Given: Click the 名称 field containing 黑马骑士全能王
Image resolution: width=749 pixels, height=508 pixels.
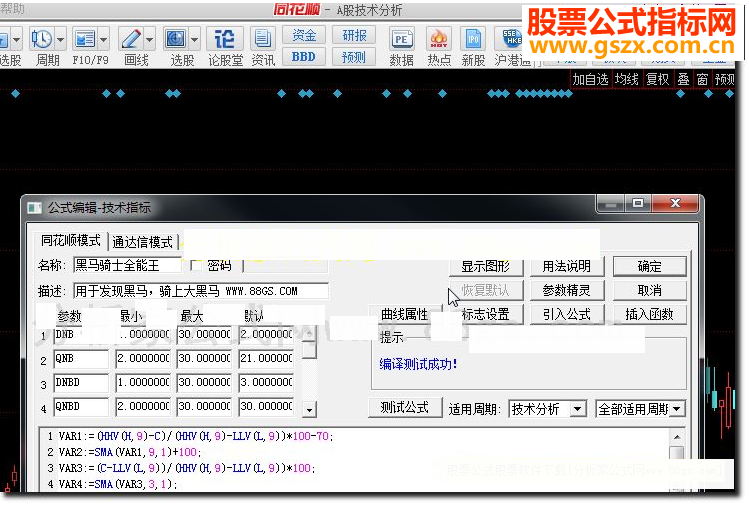Looking at the screenshot, I should pos(128,265).
